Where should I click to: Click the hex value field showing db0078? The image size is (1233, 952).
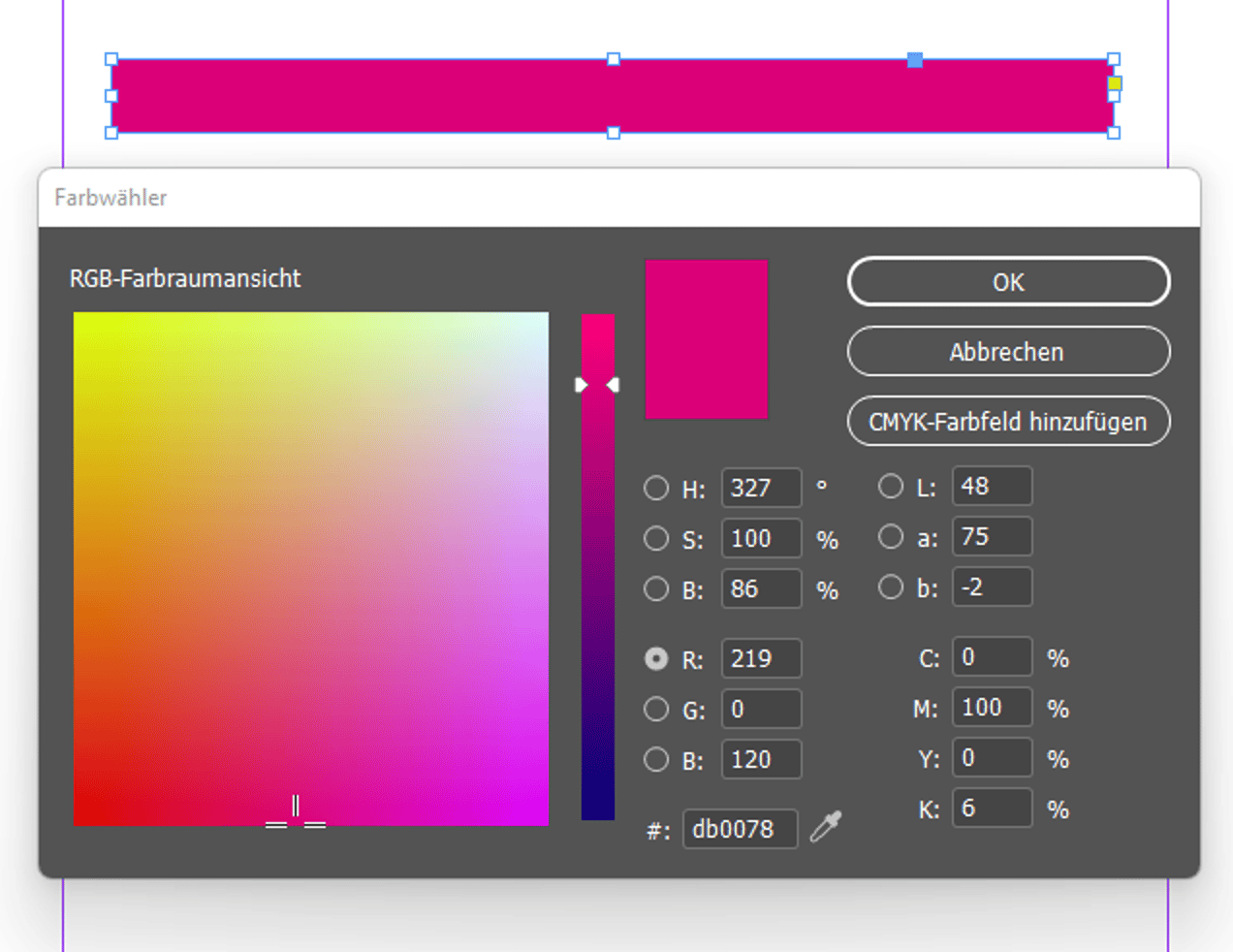(740, 830)
